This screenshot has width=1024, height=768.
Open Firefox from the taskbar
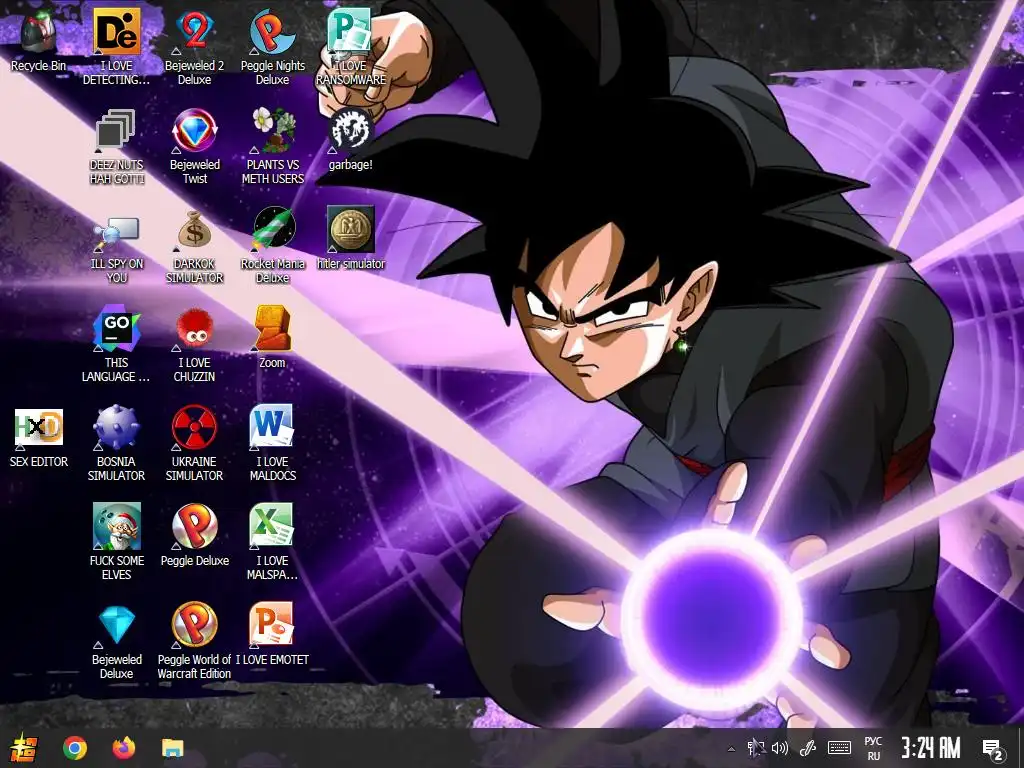click(x=123, y=748)
